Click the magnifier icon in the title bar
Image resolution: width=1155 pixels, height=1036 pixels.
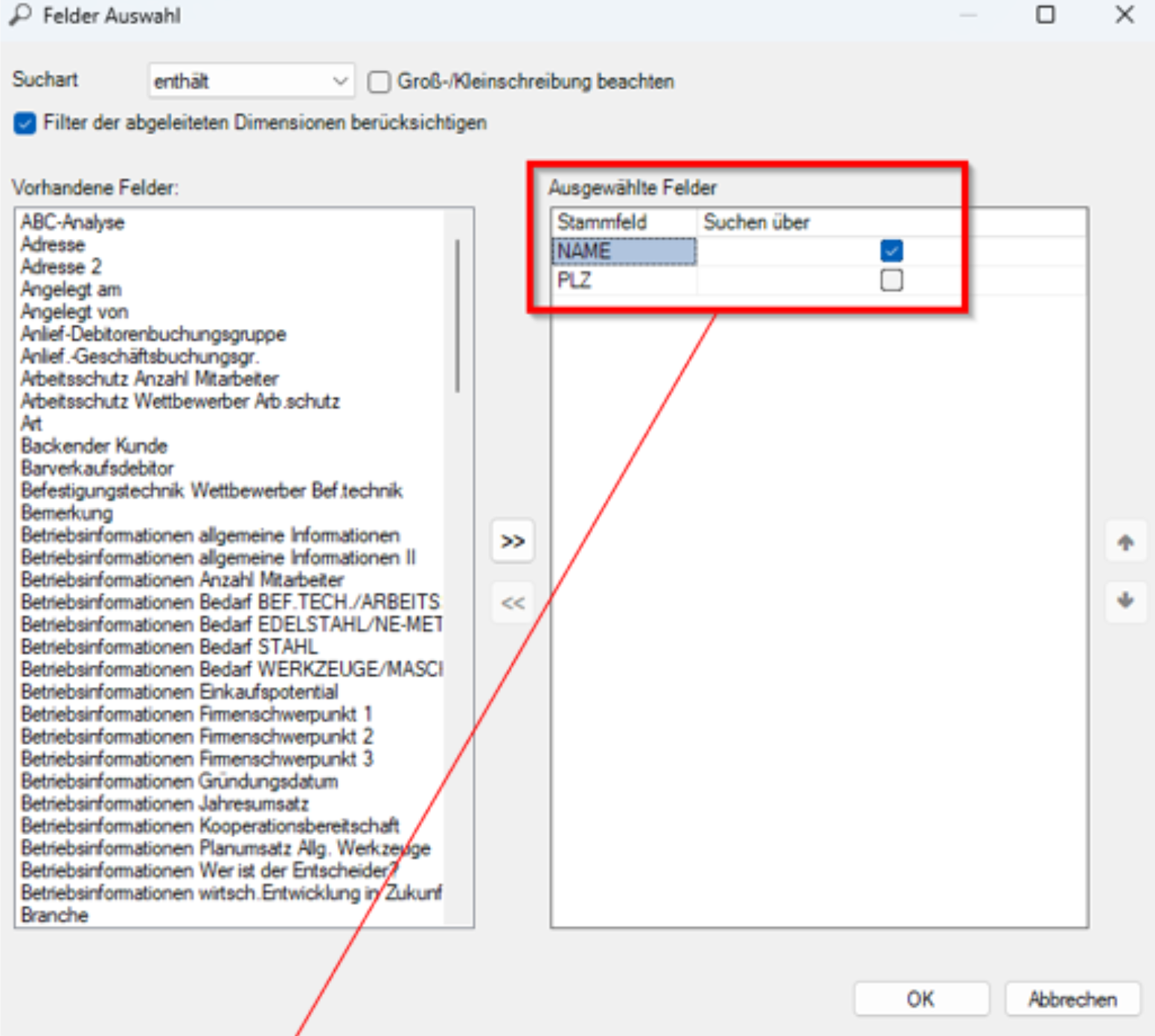click(x=20, y=15)
